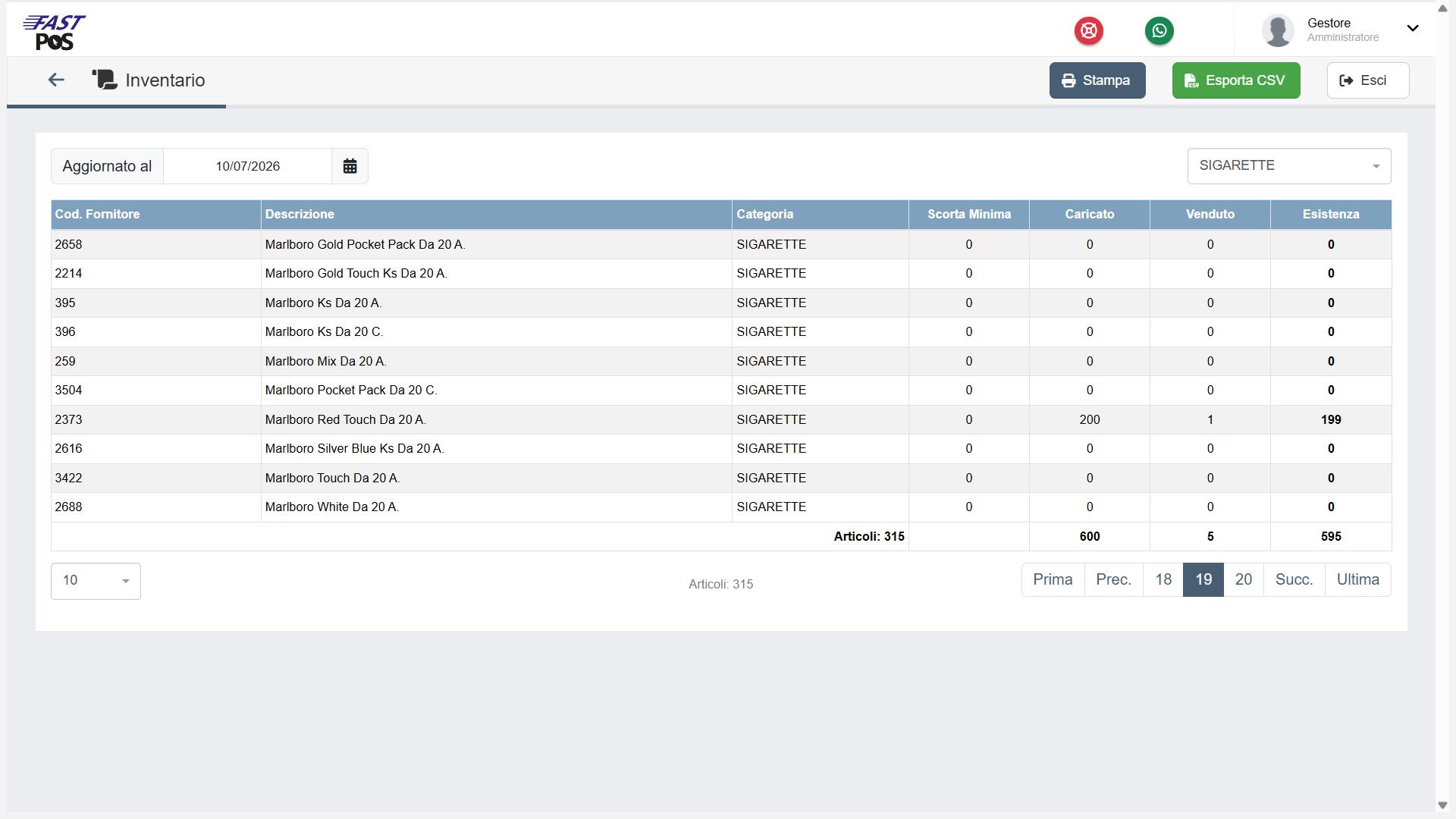The width and height of the screenshot is (1456, 819).
Task: Select row Marlboro White Da 20 A.
Action: click(x=721, y=507)
